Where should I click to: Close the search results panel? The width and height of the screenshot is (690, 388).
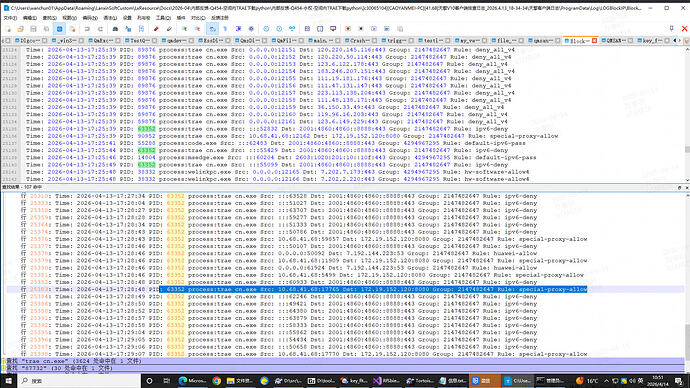click(x=686, y=187)
